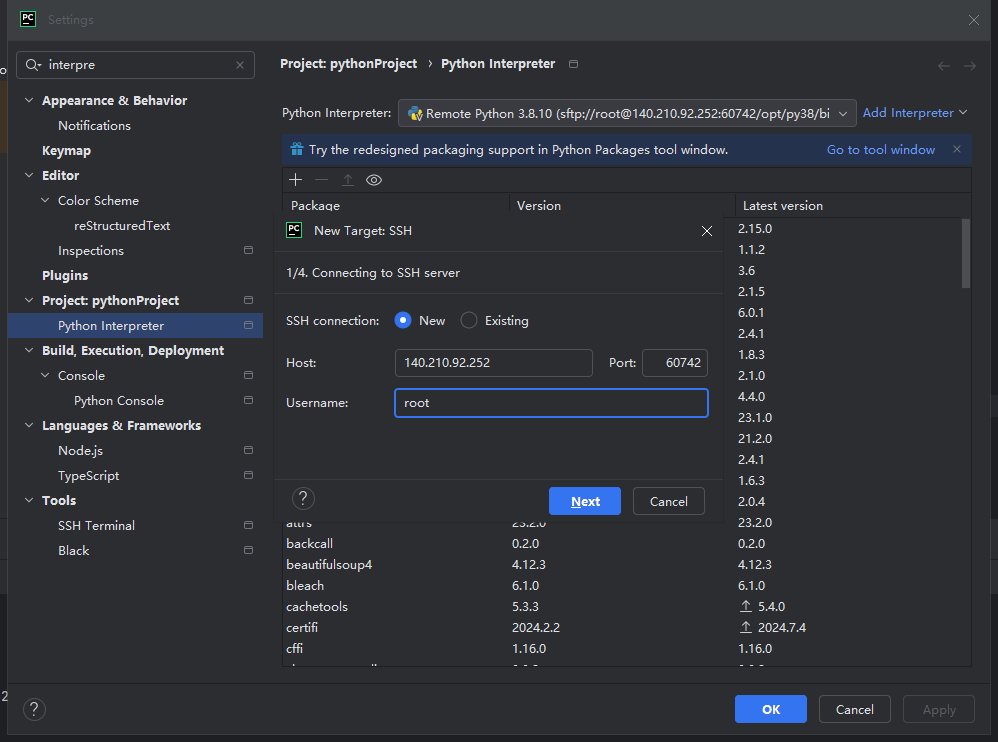Select the bleach package row
Screen dimensions: 998x742
(x=626, y=585)
